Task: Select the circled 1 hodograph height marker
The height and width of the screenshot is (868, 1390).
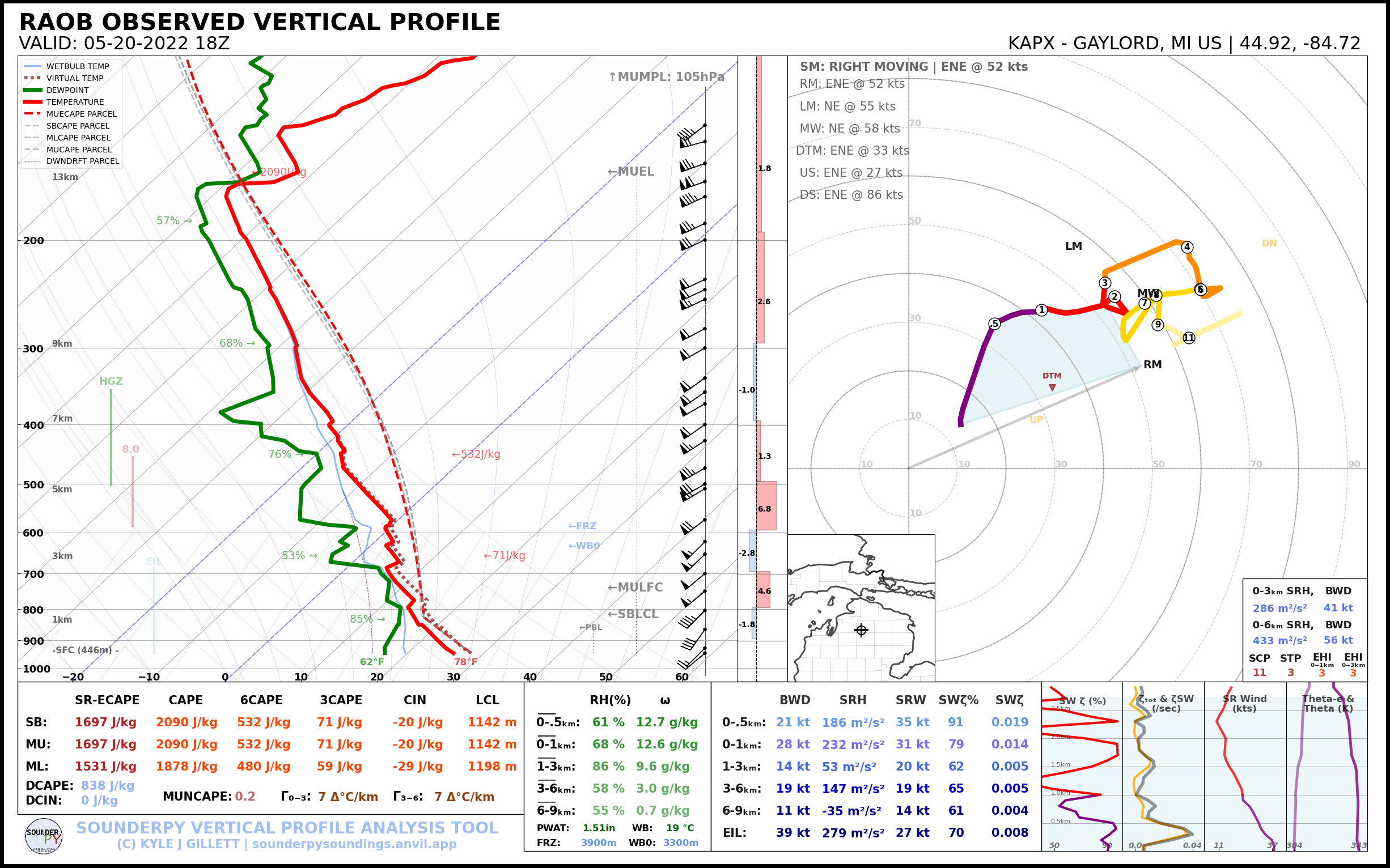Action: (1041, 310)
